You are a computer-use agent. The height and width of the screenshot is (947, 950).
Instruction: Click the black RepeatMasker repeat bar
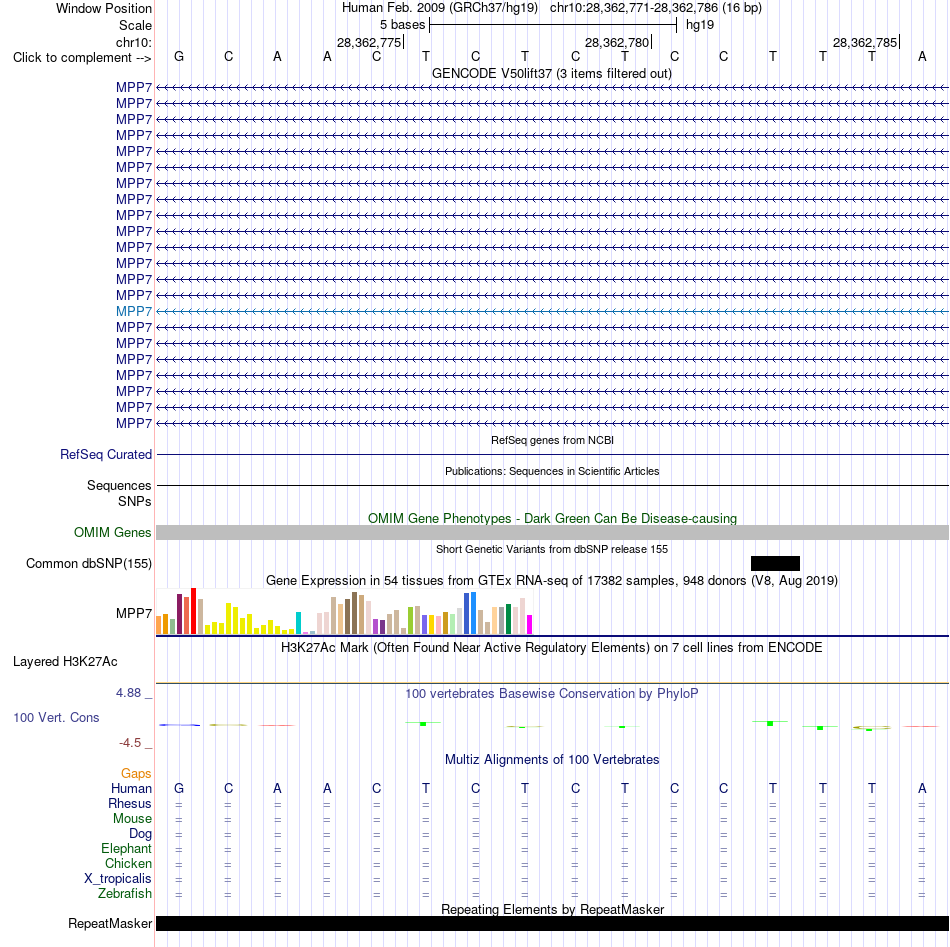click(x=553, y=923)
